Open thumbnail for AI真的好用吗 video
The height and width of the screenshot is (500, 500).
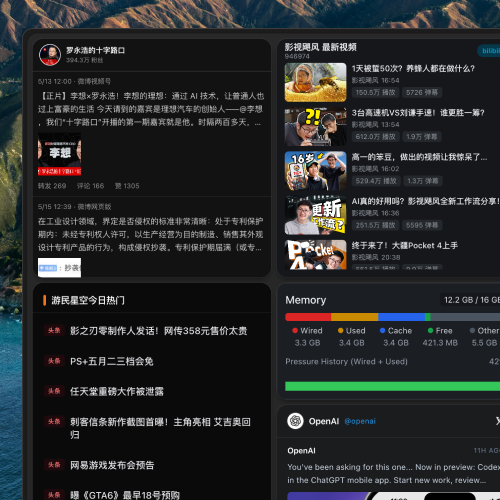tap(315, 215)
